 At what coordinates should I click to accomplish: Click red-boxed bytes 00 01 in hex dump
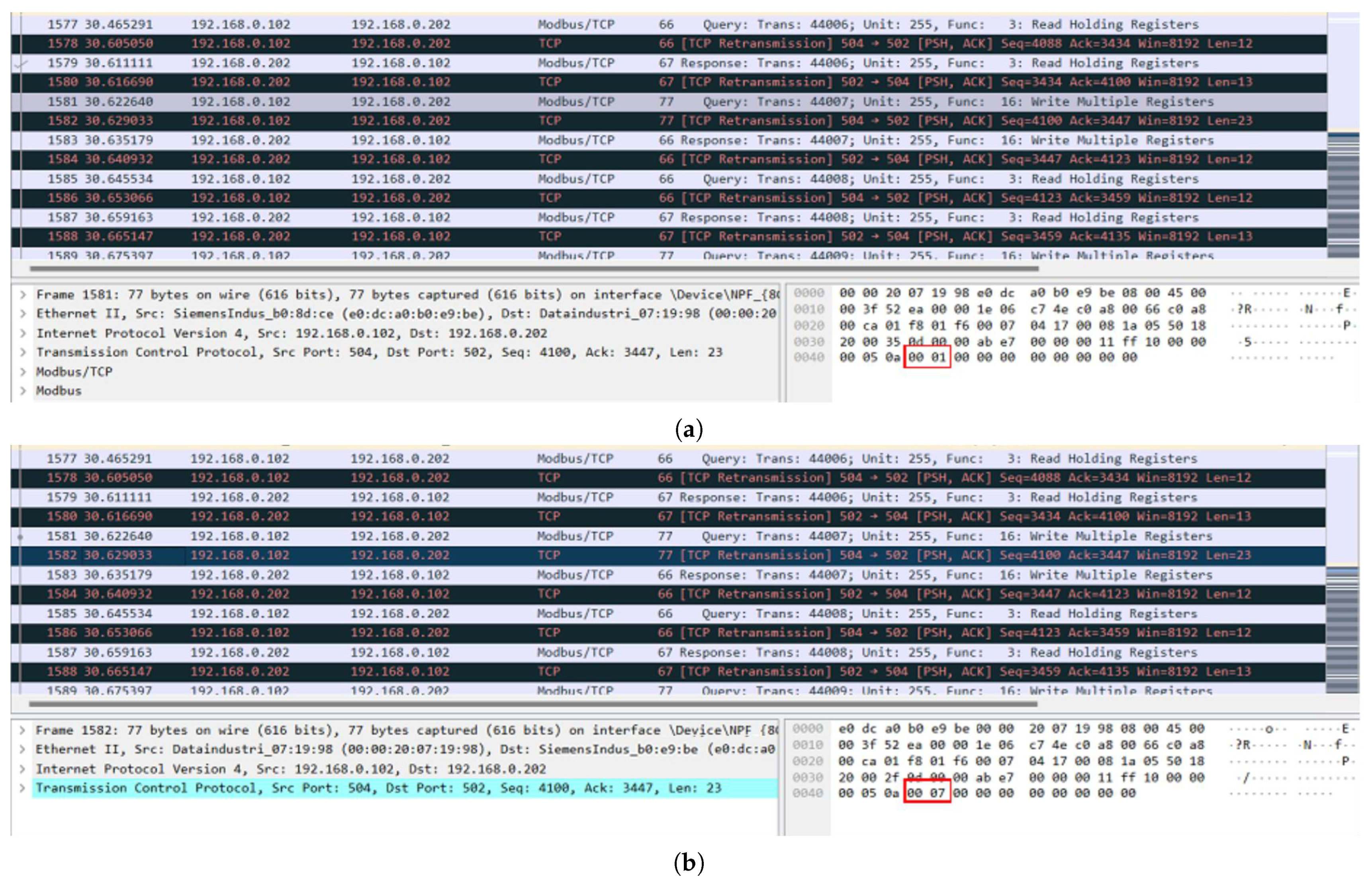tap(926, 357)
